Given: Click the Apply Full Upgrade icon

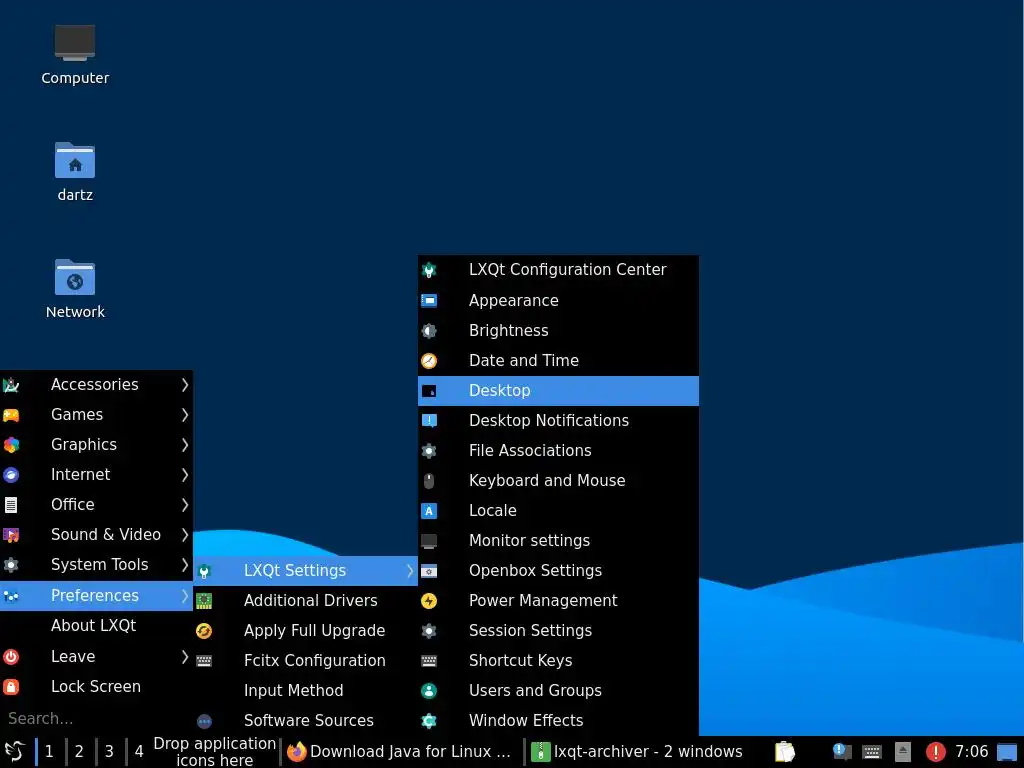Looking at the screenshot, I should click(204, 631).
